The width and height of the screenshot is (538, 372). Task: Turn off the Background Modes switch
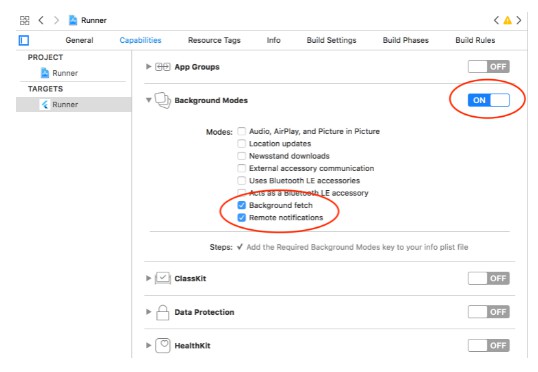click(489, 100)
